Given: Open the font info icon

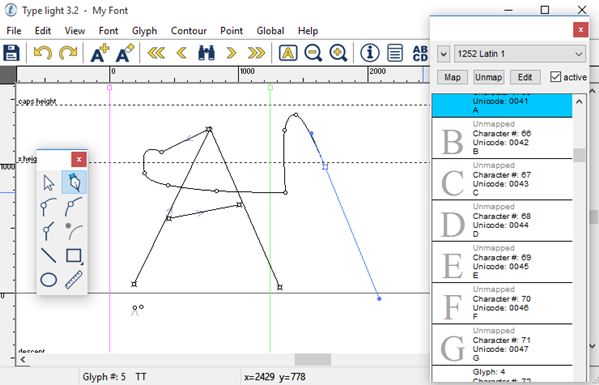Looking at the screenshot, I should [x=370, y=53].
